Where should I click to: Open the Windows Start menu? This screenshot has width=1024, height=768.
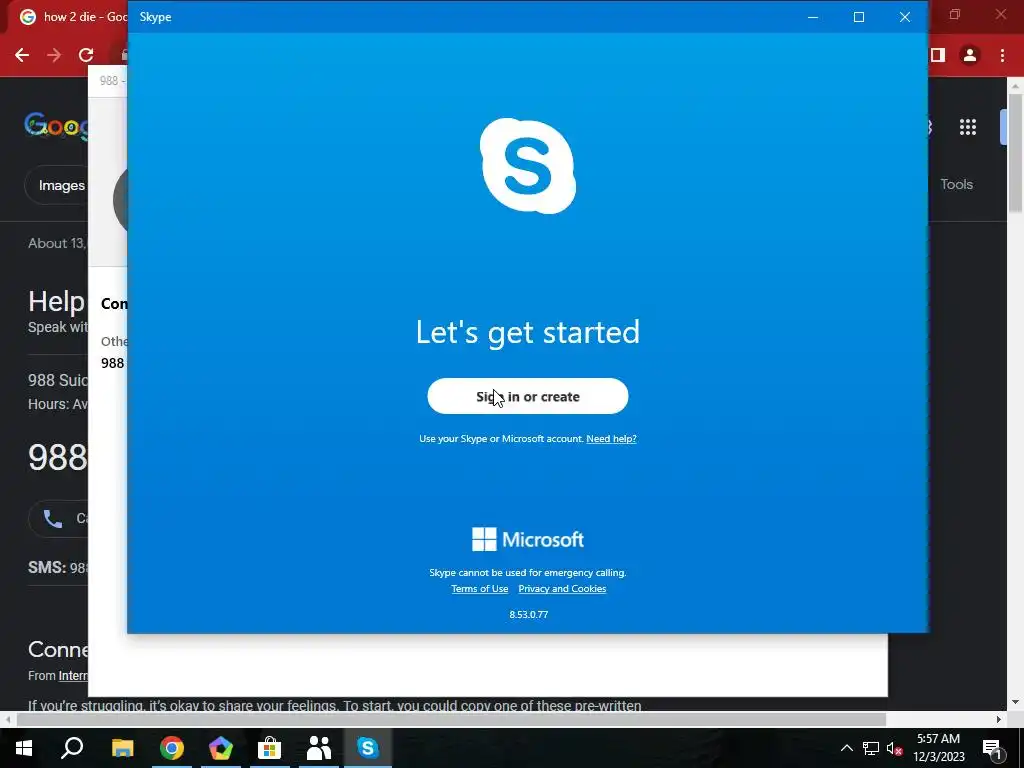[x=24, y=748]
